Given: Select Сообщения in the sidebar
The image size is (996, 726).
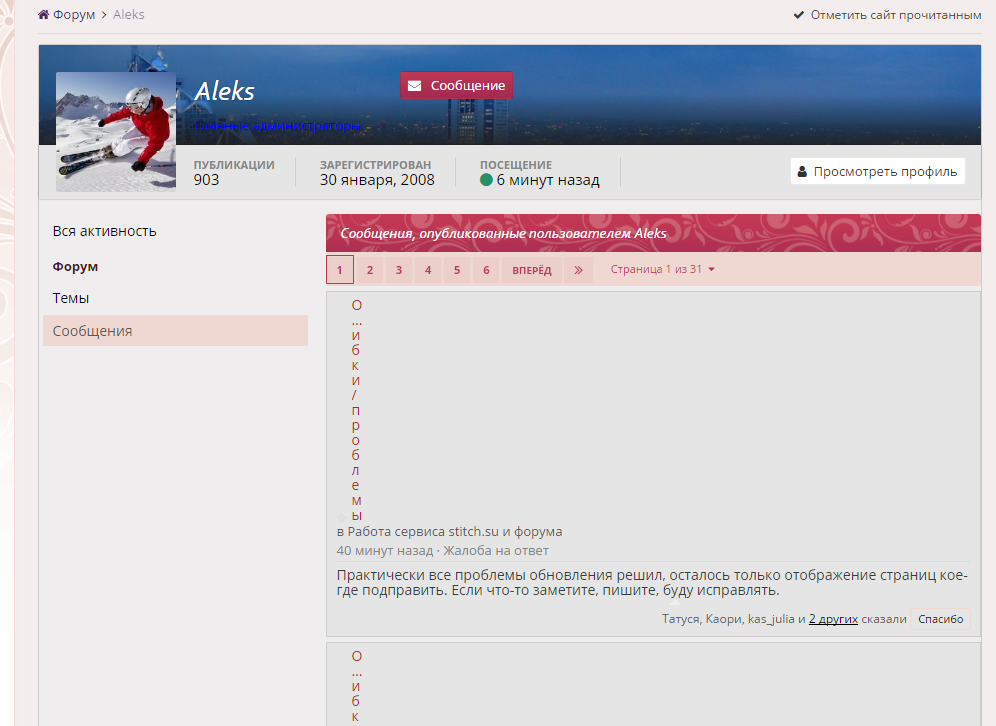Looking at the screenshot, I should coord(93,331).
